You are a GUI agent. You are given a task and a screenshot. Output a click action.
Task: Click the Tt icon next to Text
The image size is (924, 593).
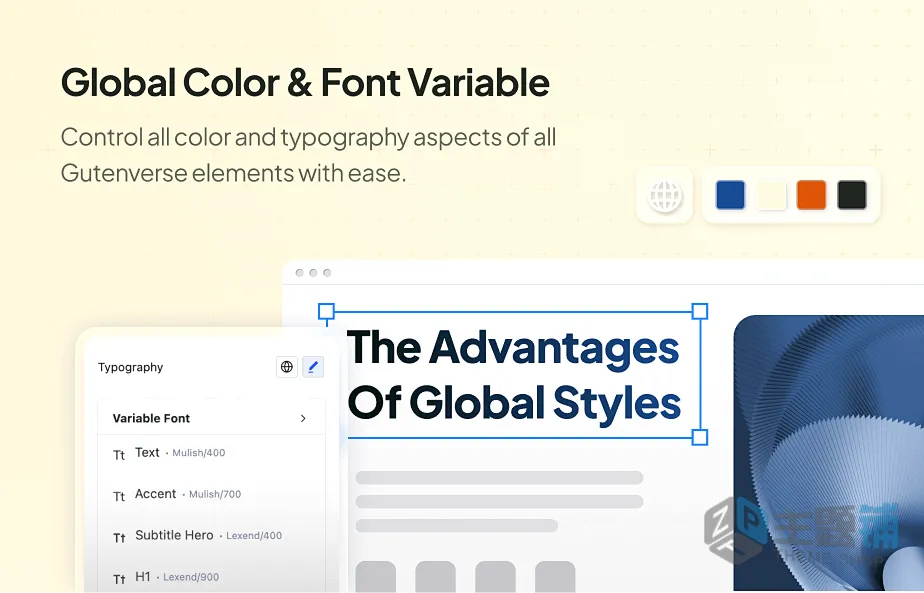click(x=119, y=455)
